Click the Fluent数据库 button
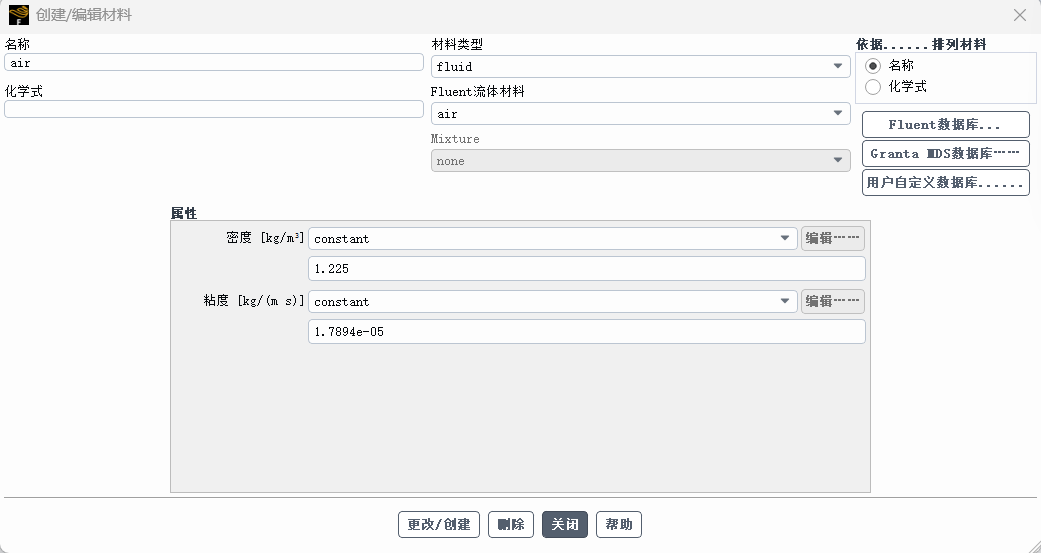This screenshot has width=1041, height=553. 945,125
